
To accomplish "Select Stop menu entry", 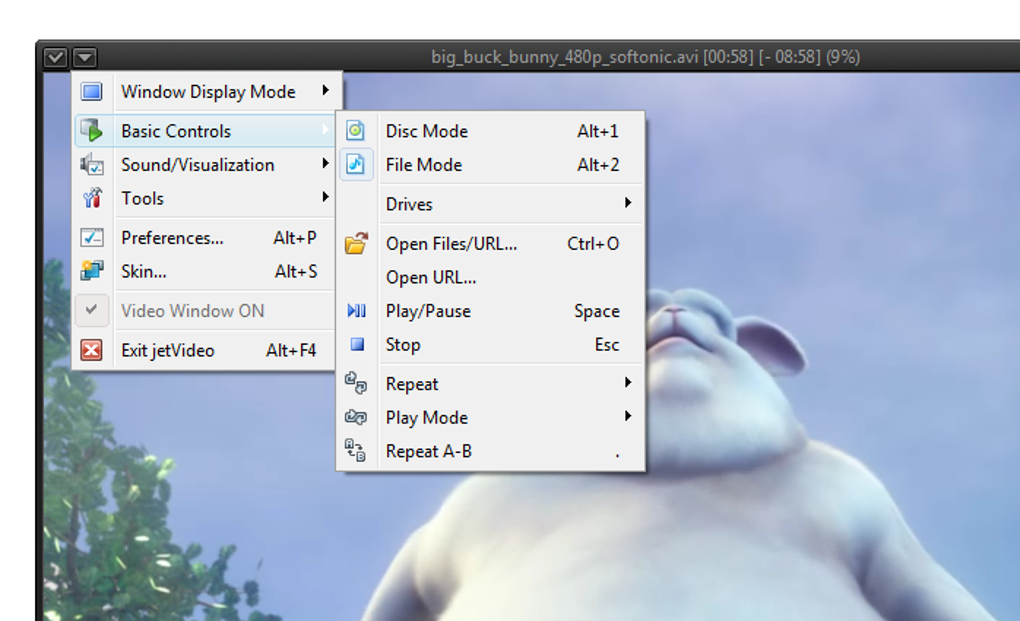I will (x=491, y=344).
